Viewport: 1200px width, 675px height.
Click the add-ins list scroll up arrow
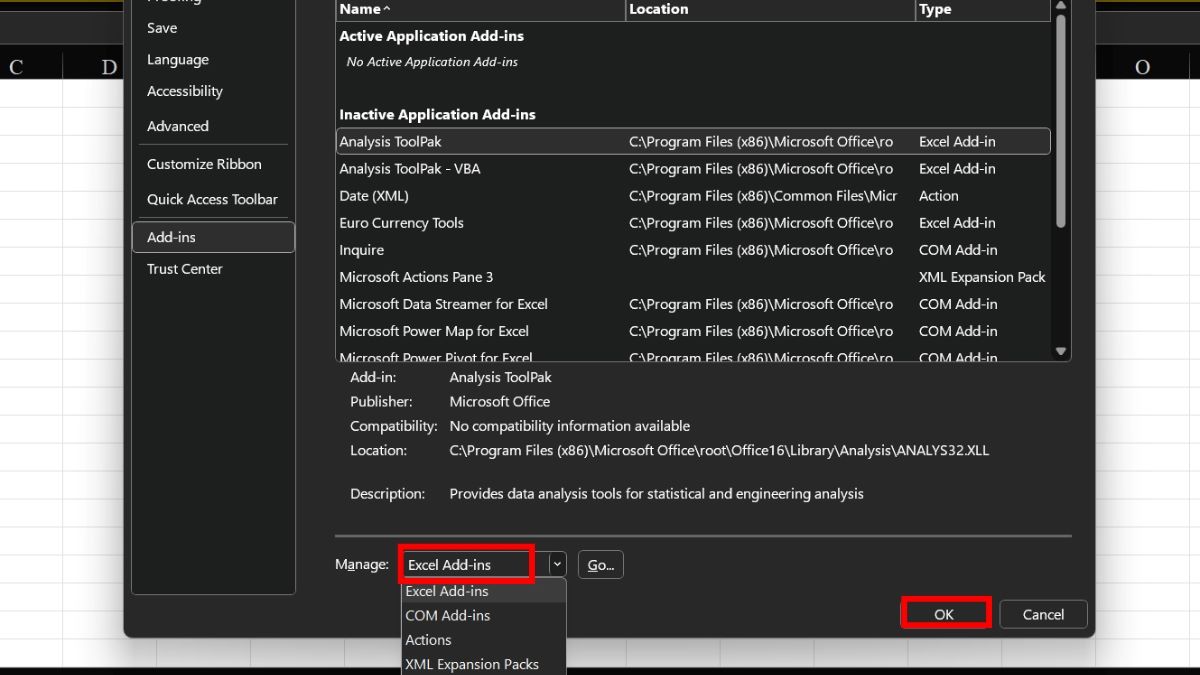point(1061,5)
